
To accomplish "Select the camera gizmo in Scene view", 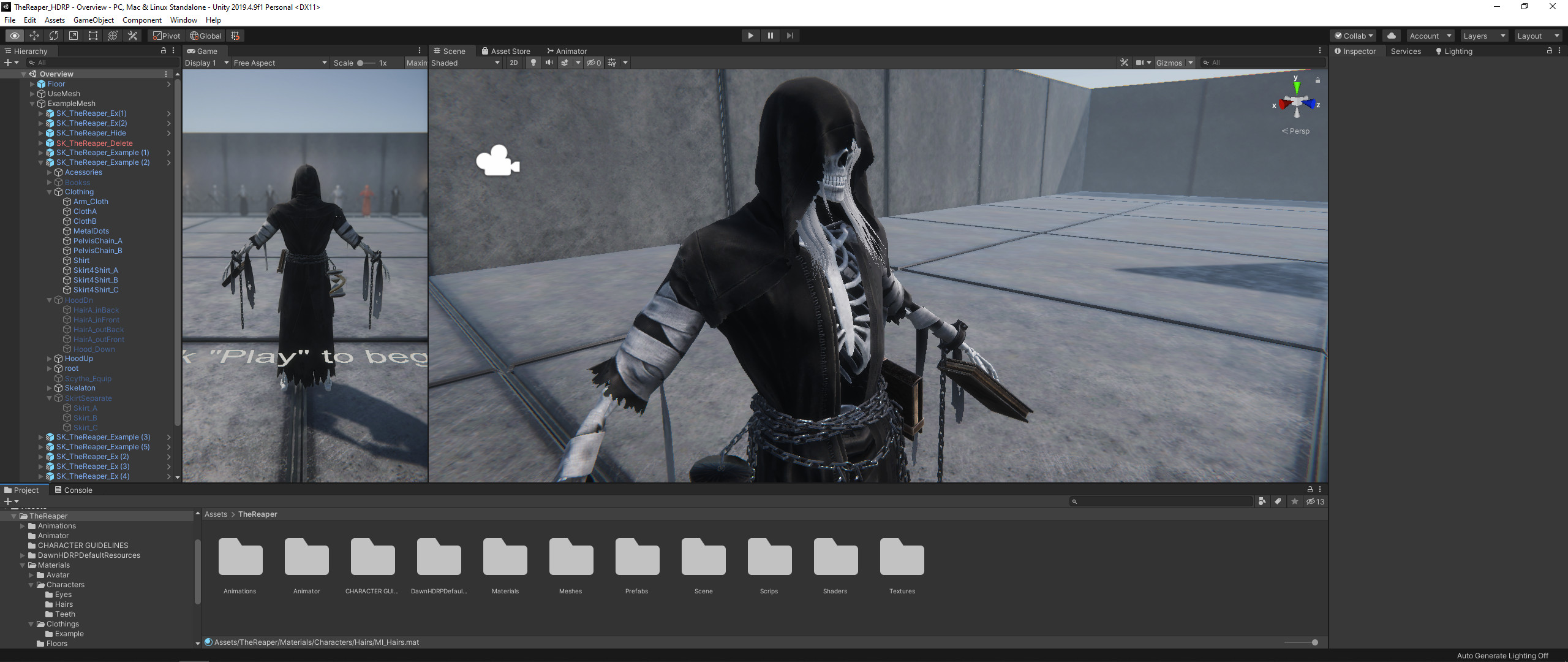I will click(x=498, y=161).
